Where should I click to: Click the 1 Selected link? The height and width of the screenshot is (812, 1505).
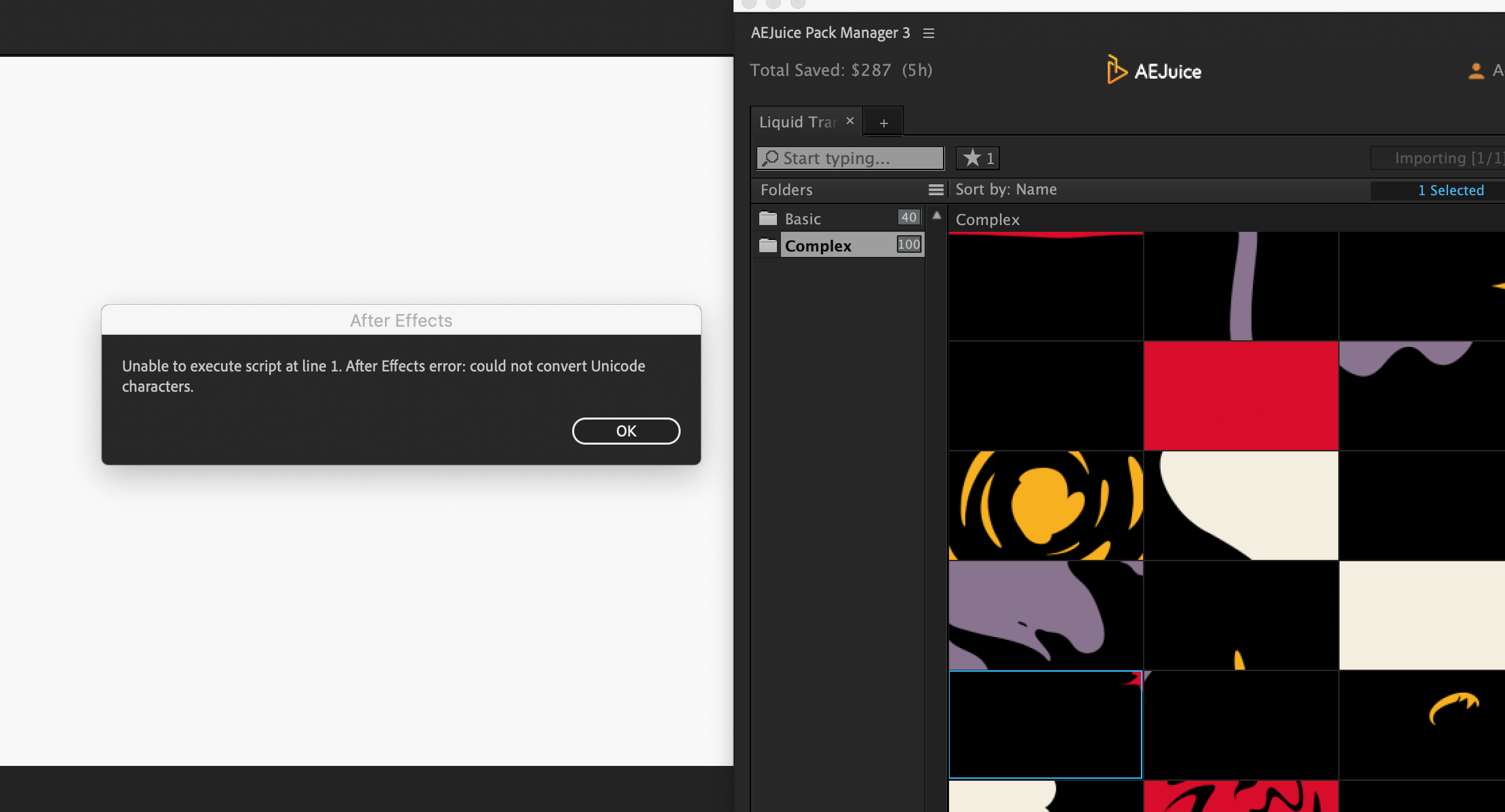coord(1451,190)
